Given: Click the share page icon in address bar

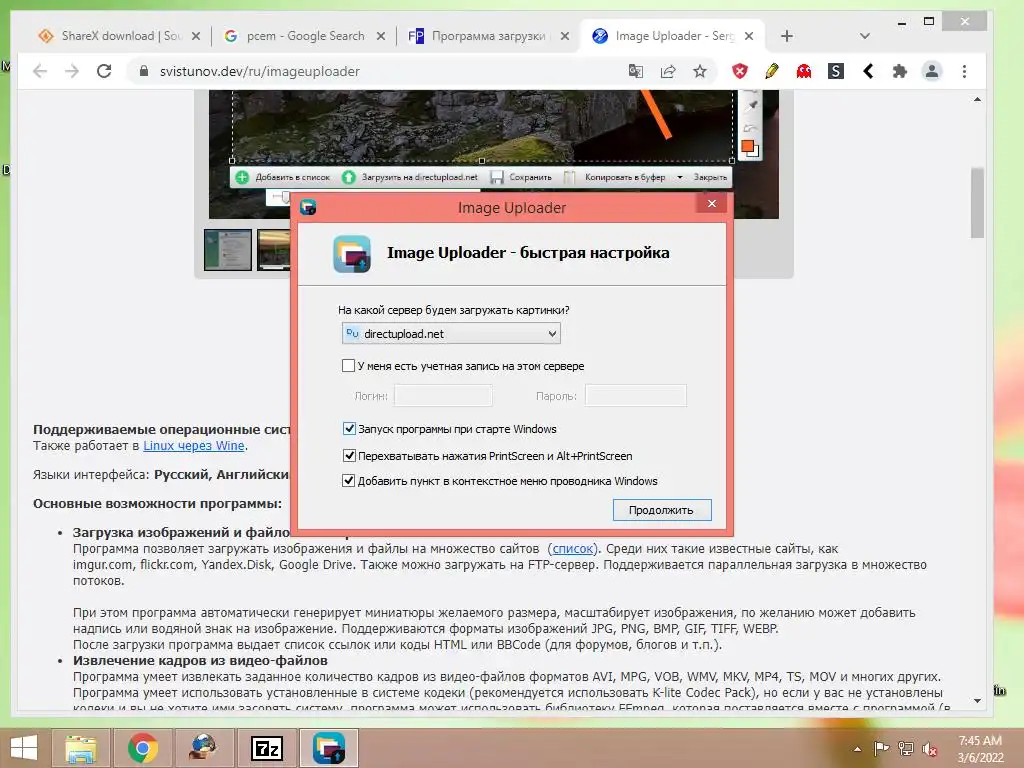Looking at the screenshot, I should pos(667,71).
